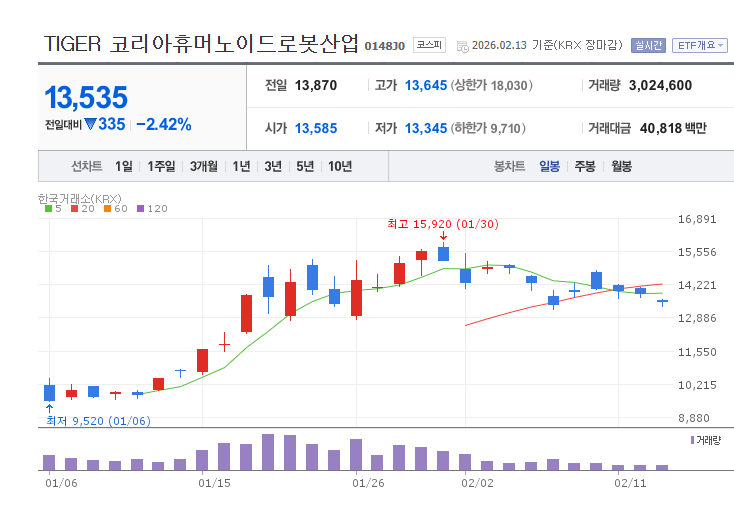
Task: Click the -2.42% change value
Action: 164,125
